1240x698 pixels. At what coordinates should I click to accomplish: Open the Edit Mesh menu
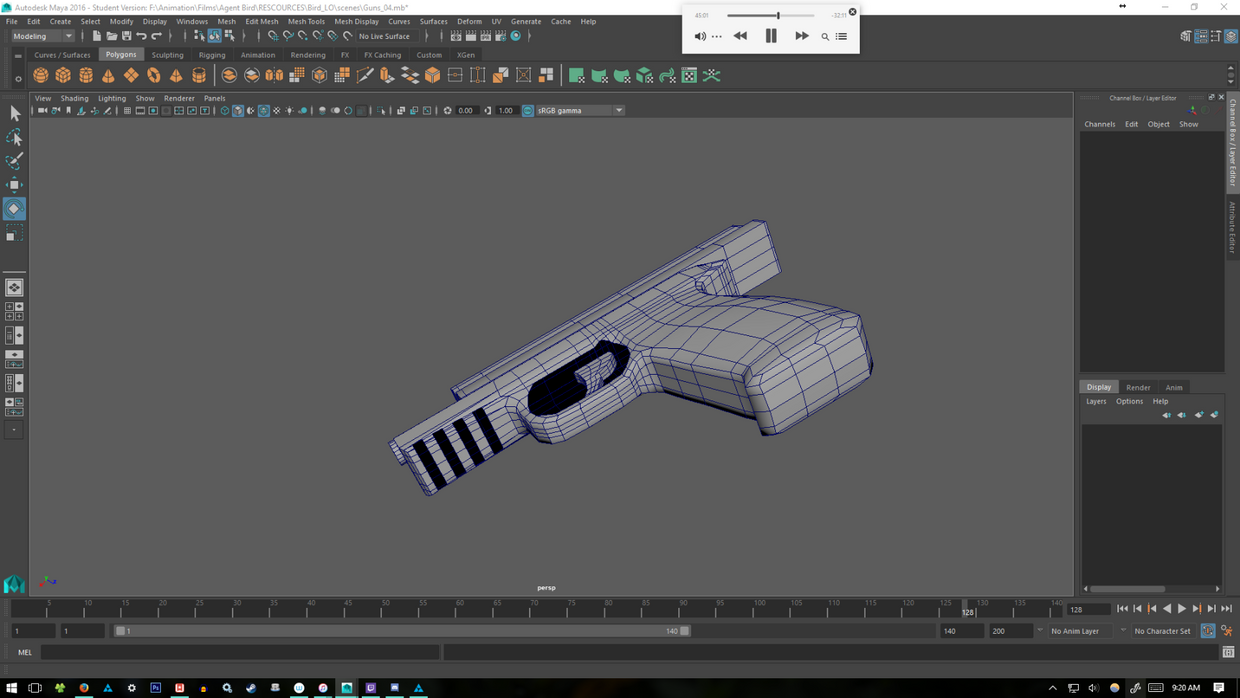pyautogui.click(x=262, y=21)
